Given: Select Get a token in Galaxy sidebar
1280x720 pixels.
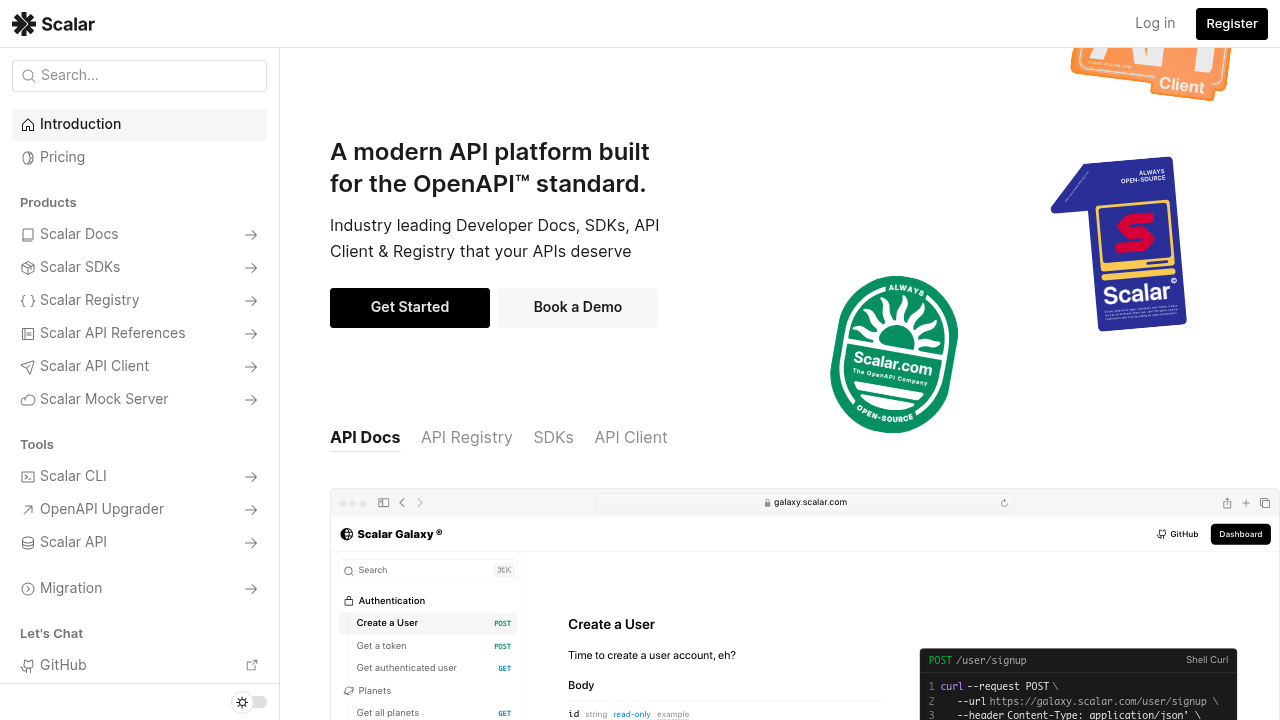Looking at the screenshot, I should click(x=428, y=646).
